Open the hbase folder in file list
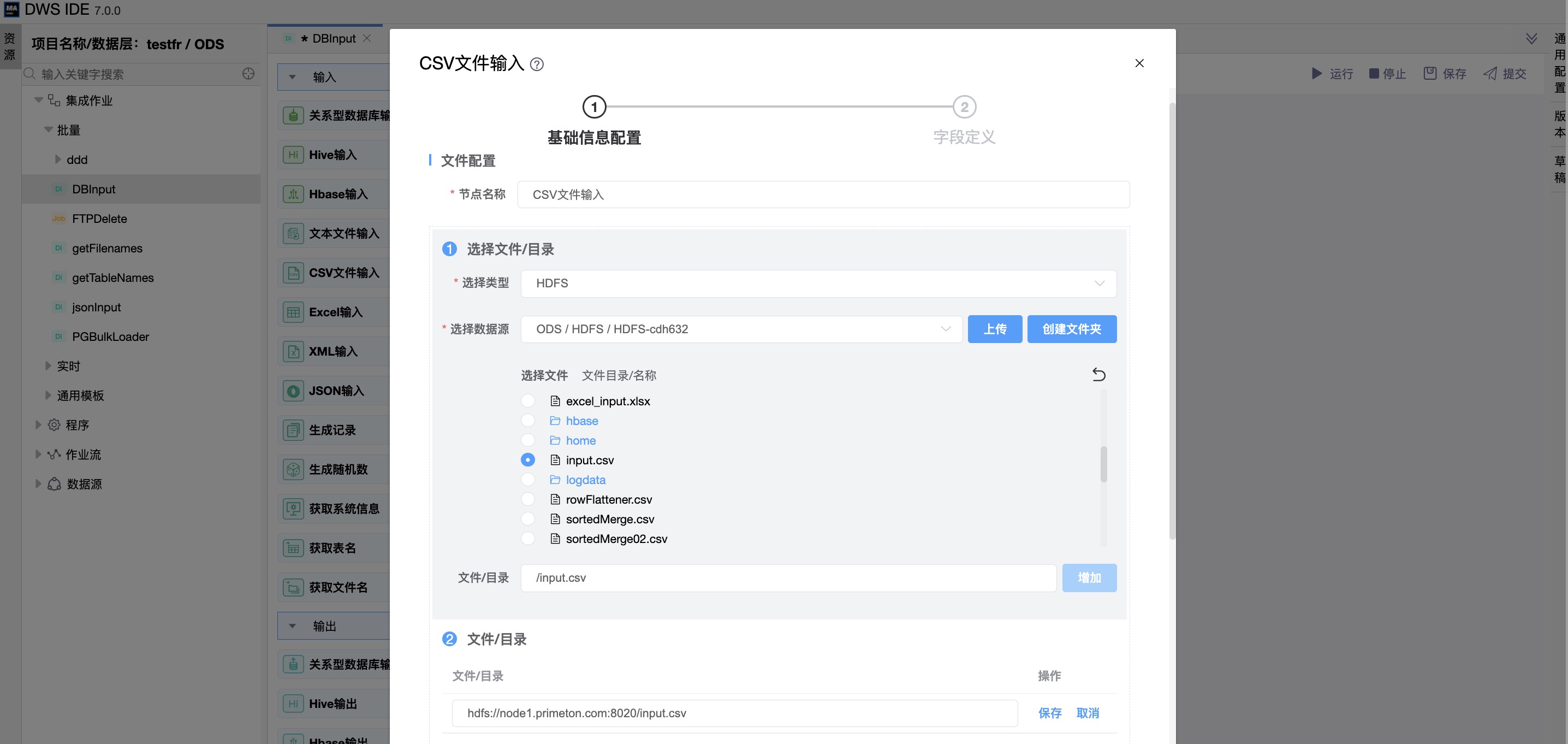The height and width of the screenshot is (744, 1568). [581, 421]
